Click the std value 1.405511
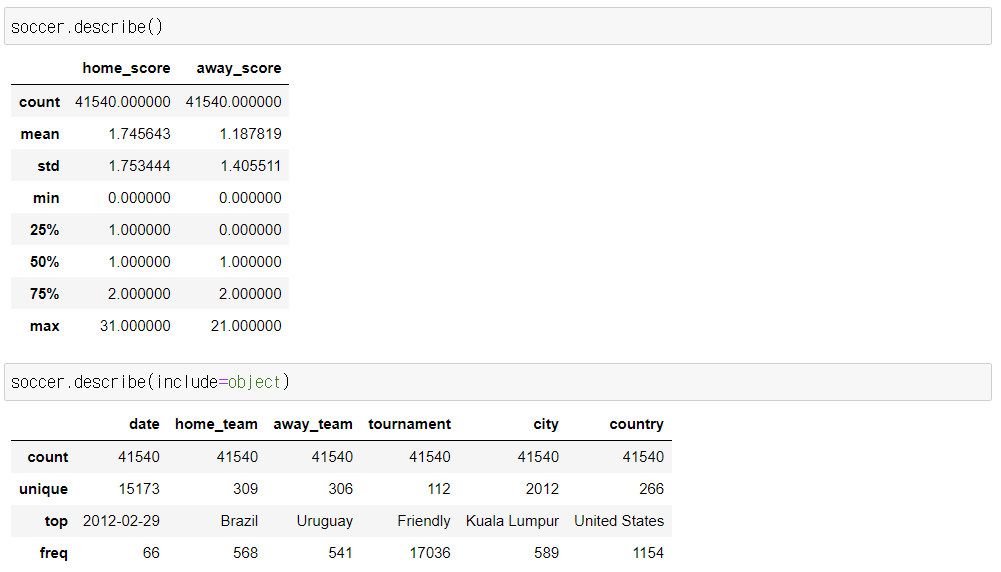 250,166
